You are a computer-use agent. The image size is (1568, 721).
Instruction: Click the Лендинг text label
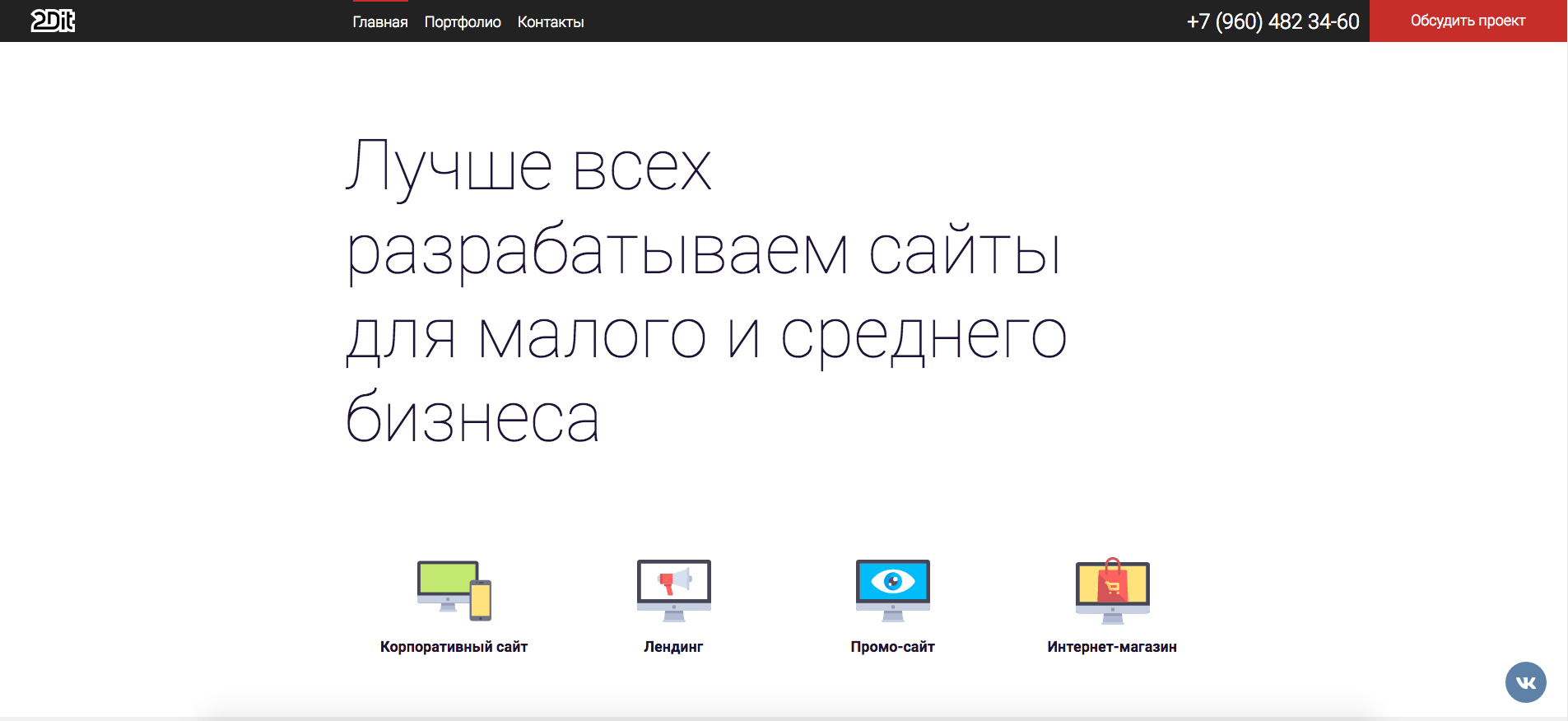[673, 647]
